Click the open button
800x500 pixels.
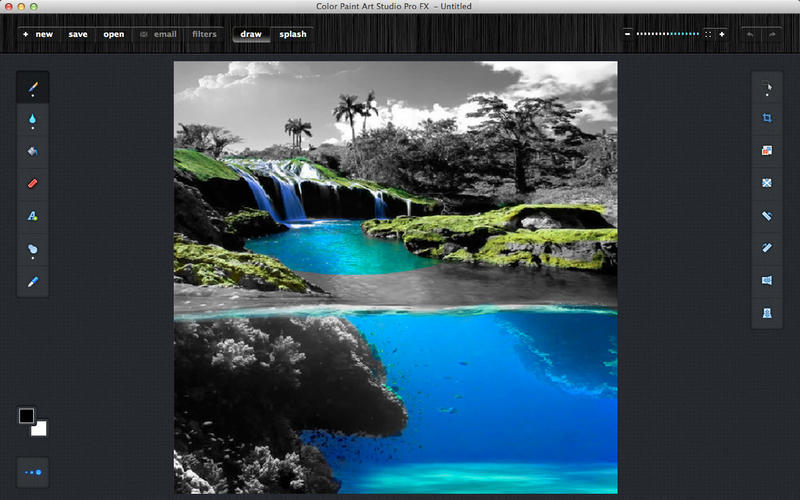[114, 34]
